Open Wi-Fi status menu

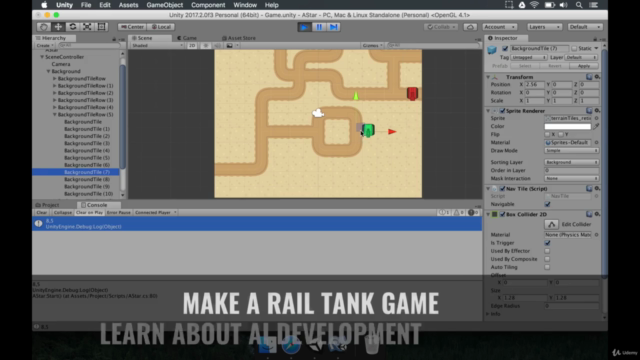(534, 5)
